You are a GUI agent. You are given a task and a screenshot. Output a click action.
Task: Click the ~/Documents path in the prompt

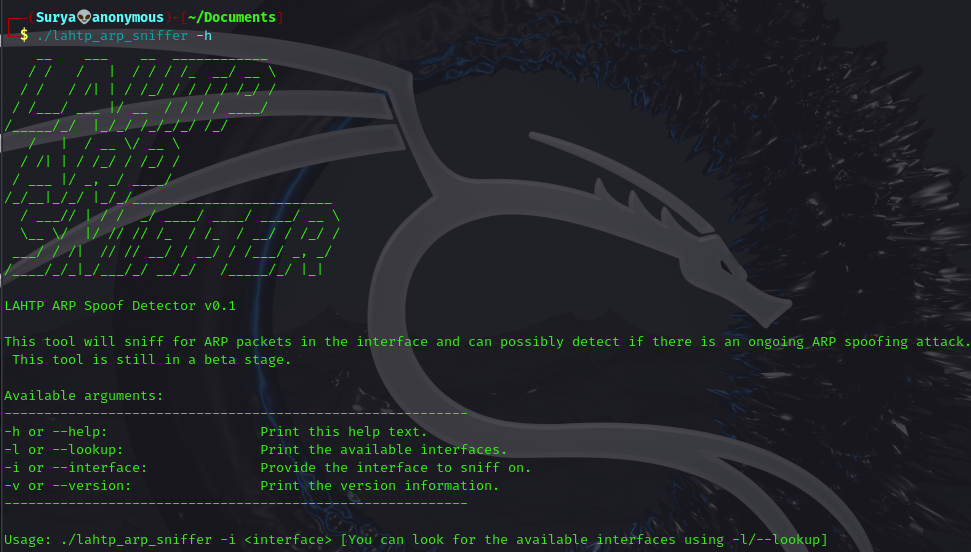point(232,17)
